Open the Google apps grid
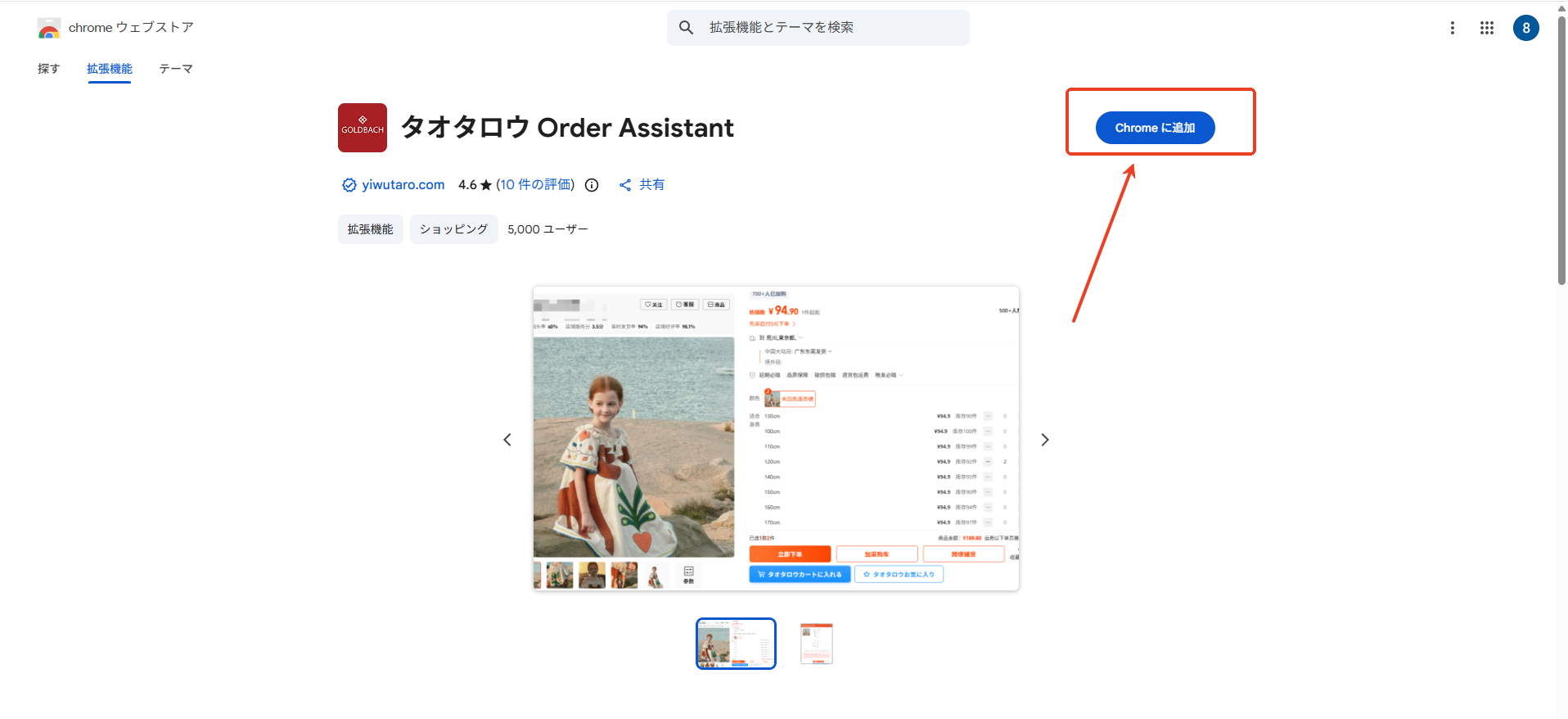 tap(1487, 28)
